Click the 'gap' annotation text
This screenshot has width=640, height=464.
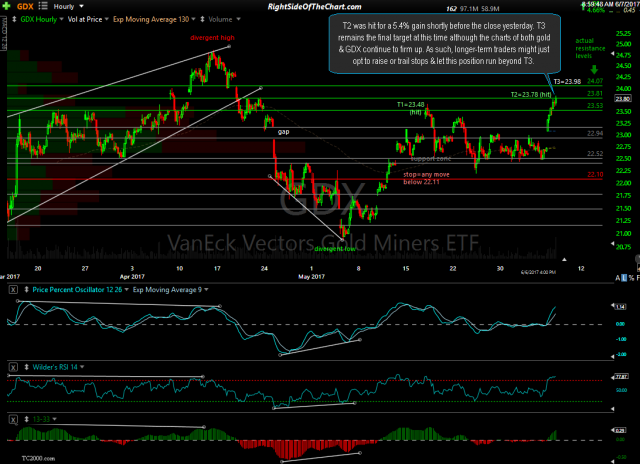click(x=283, y=131)
